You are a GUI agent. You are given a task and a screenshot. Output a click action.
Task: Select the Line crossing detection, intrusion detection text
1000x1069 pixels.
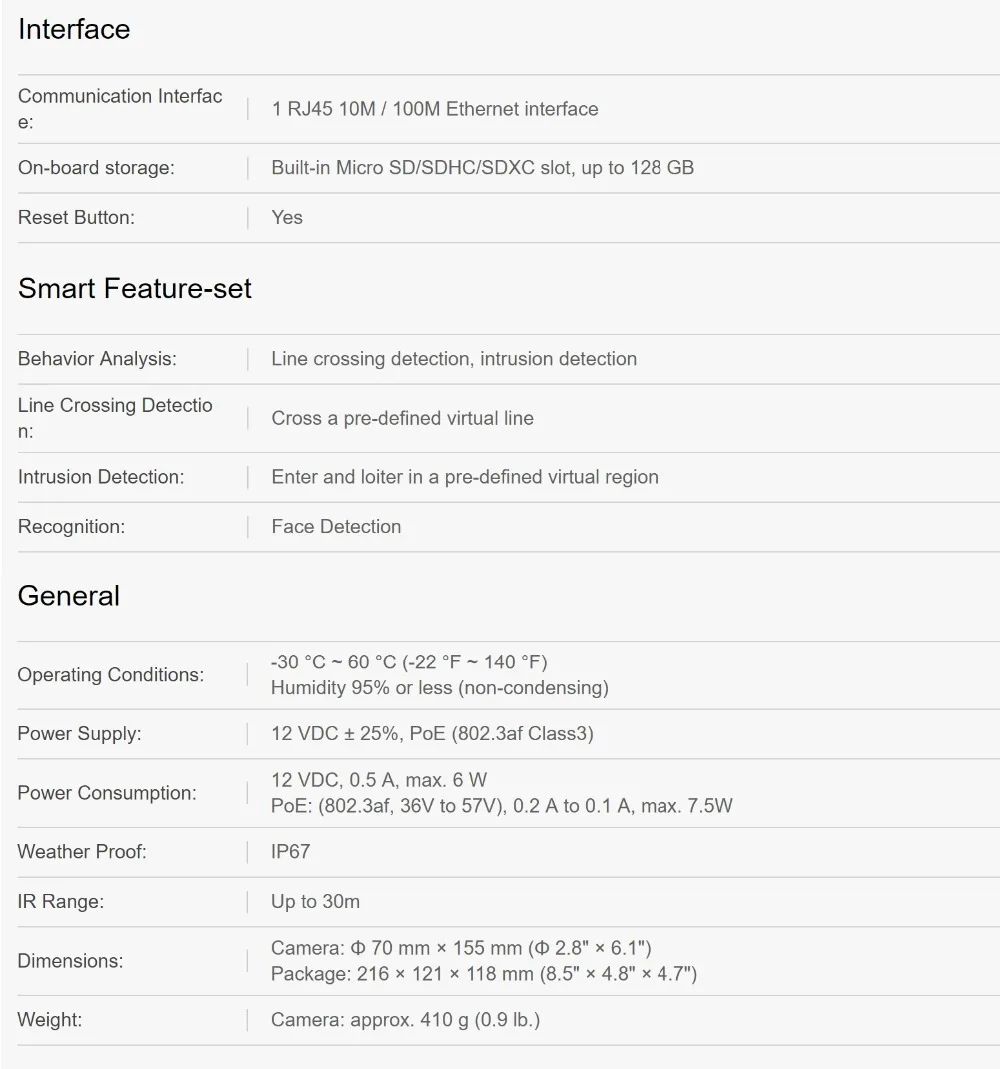point(454,359)
